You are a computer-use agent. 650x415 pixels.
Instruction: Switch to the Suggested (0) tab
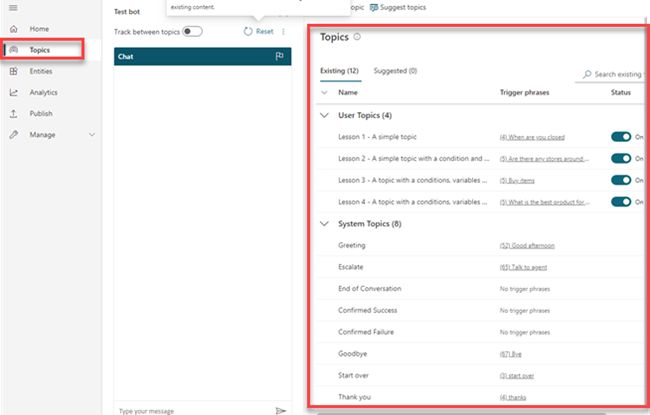395,71
